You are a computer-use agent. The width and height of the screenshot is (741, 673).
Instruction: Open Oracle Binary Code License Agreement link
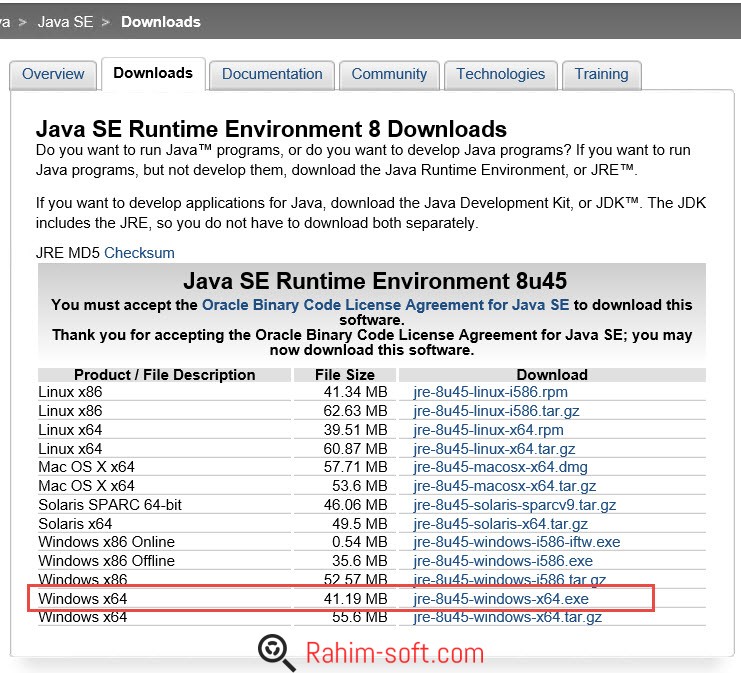tap(385, 305)
